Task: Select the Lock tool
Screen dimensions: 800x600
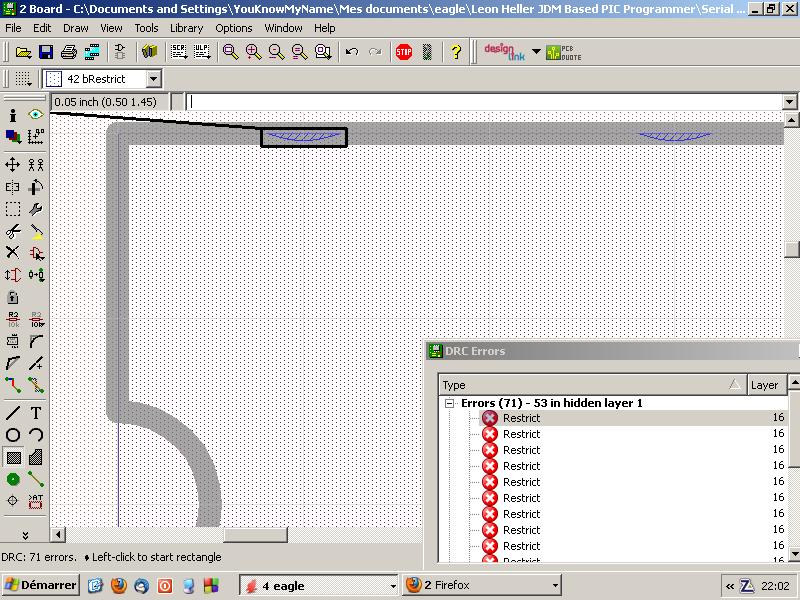Action: pyautogui.click(x=13, y=297)
